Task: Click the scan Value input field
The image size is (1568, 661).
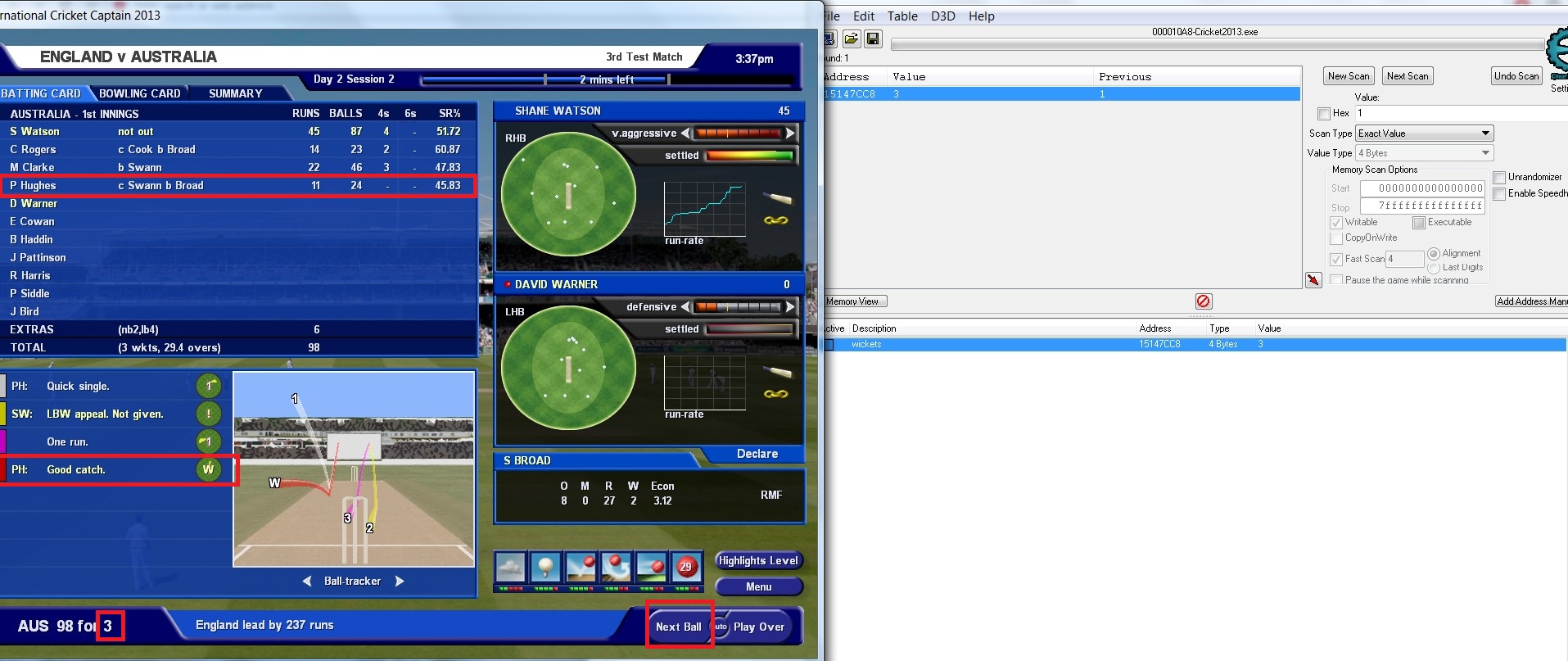Action: coord(1457,113)
